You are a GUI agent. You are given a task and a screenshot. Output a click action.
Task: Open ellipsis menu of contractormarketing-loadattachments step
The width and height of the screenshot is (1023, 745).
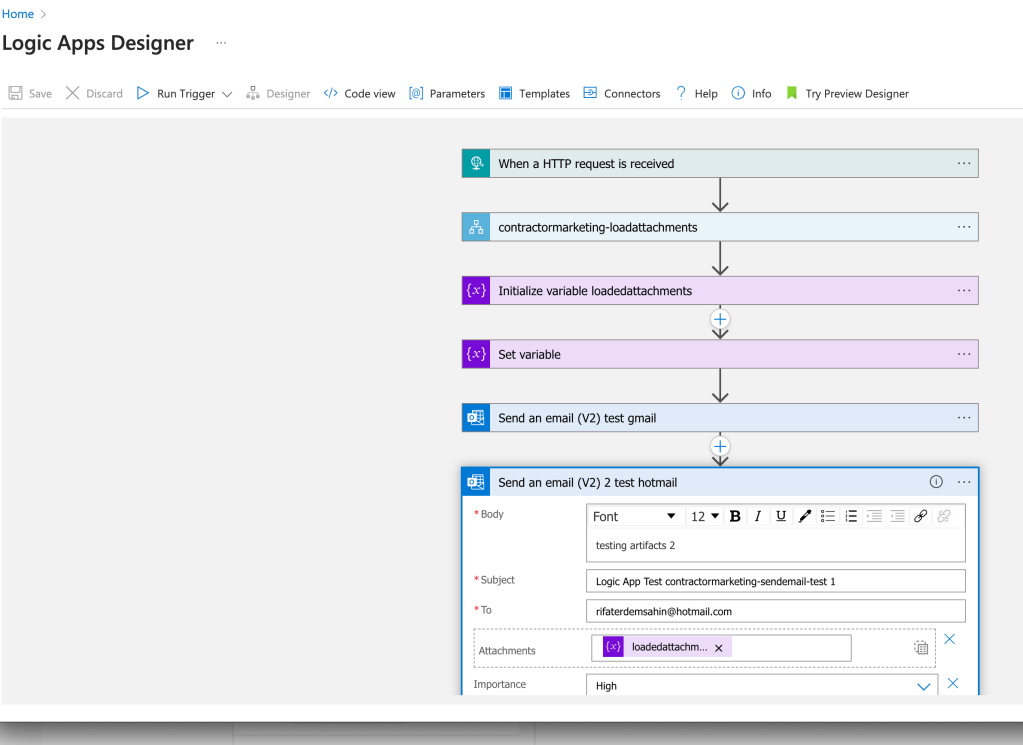coord(964,227)
